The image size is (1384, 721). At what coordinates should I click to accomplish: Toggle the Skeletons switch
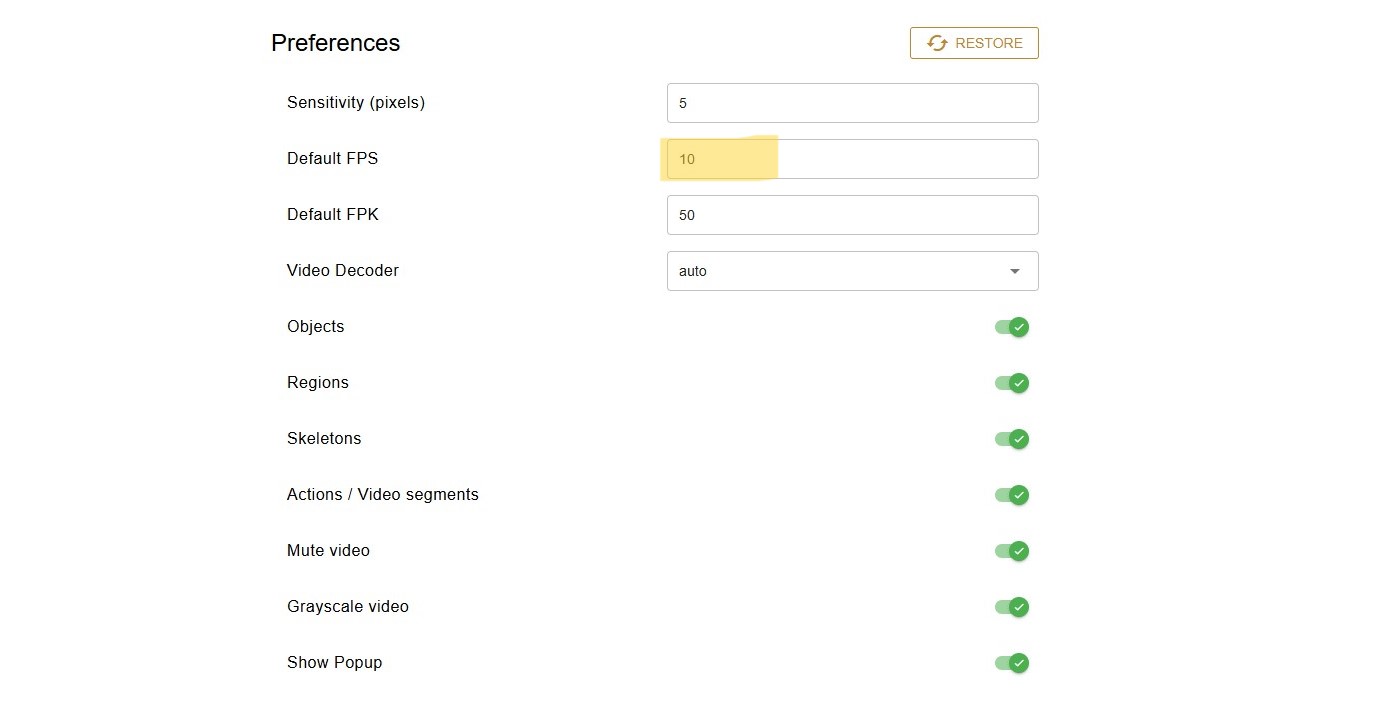tap(1011, 439)
